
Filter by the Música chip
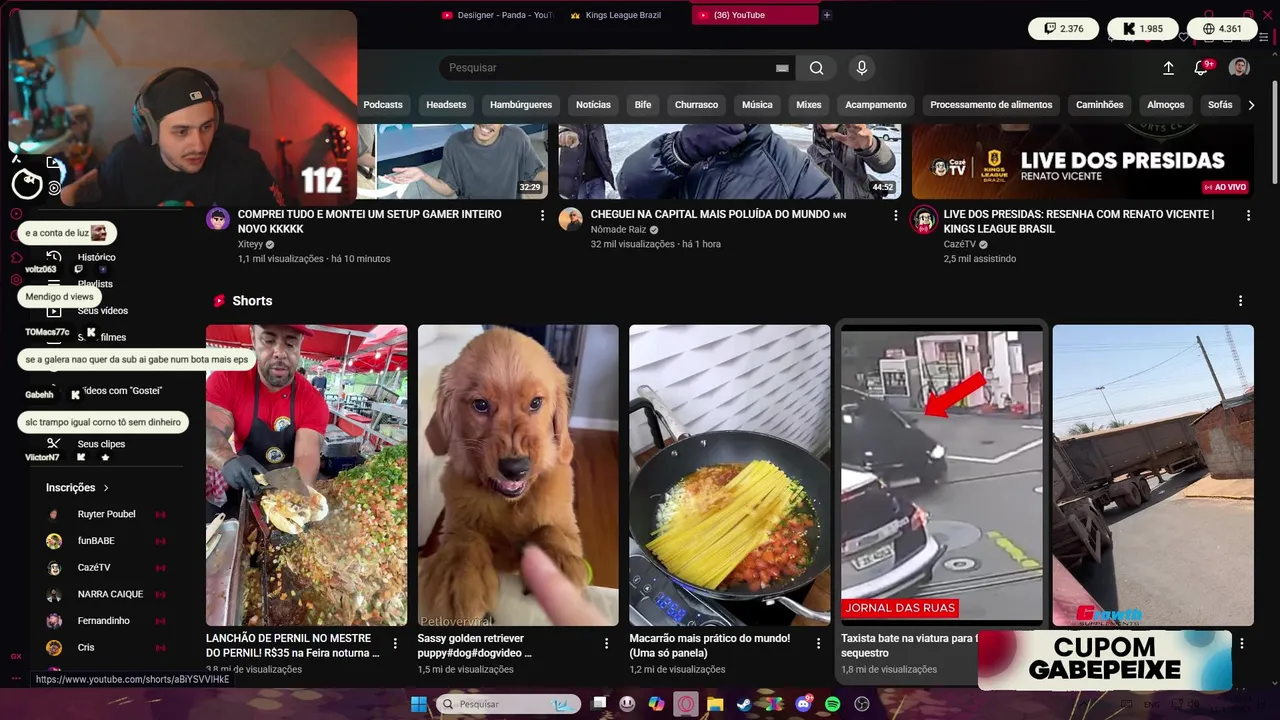click(757, 105)
